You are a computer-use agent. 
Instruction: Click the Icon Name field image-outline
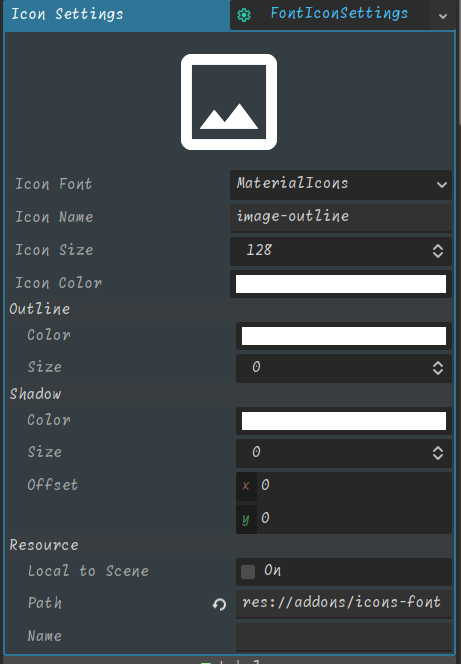[x=341, y=217]
